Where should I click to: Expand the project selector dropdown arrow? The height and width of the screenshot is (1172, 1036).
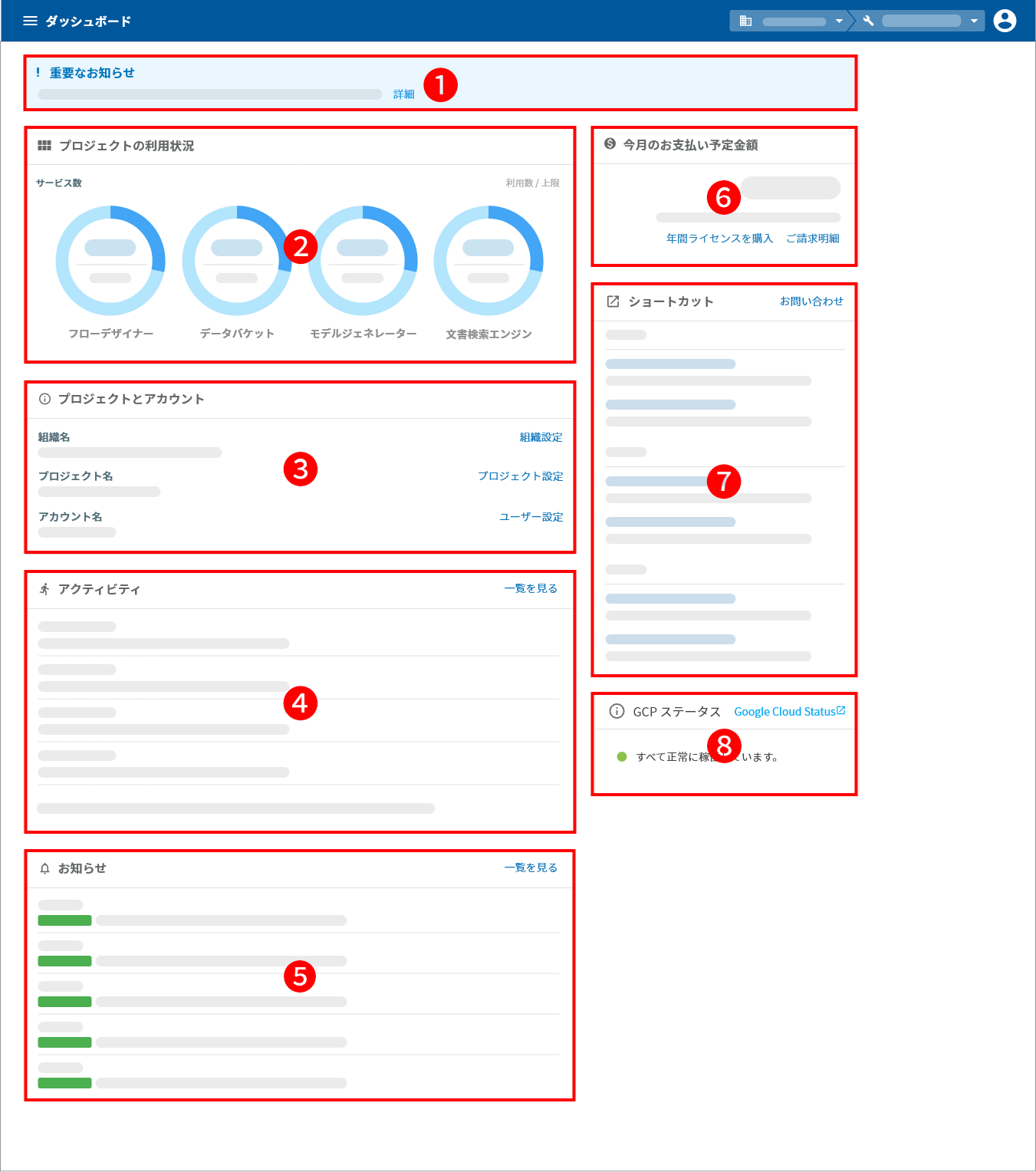(x=974, y=21)
